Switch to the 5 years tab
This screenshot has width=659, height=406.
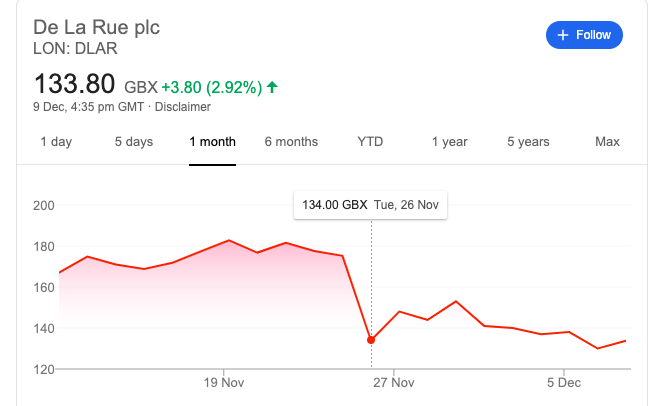[528, 142]
